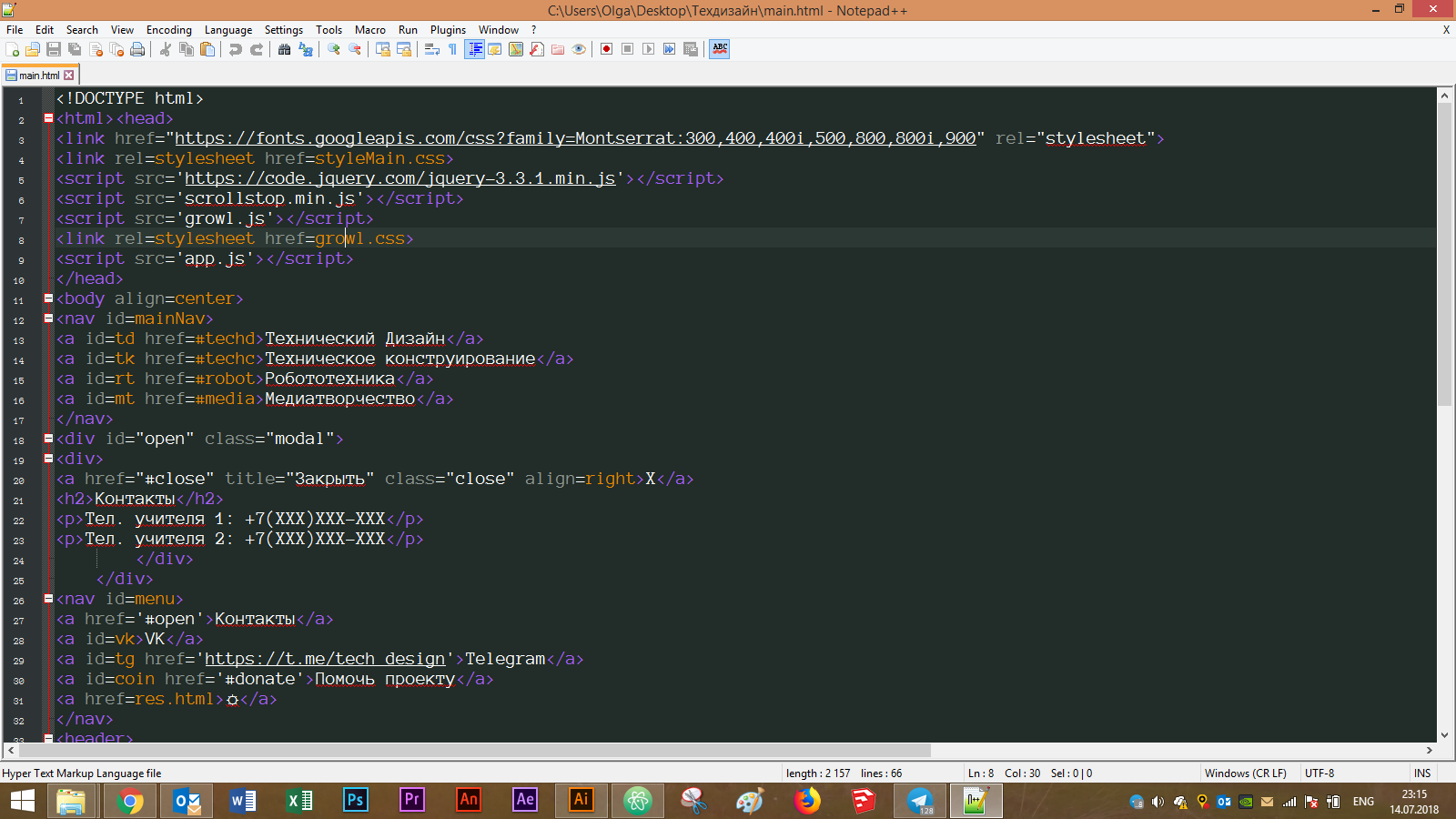Click the Find binoculars icon
Screen dimensions: 1456x819
[285, 49]
